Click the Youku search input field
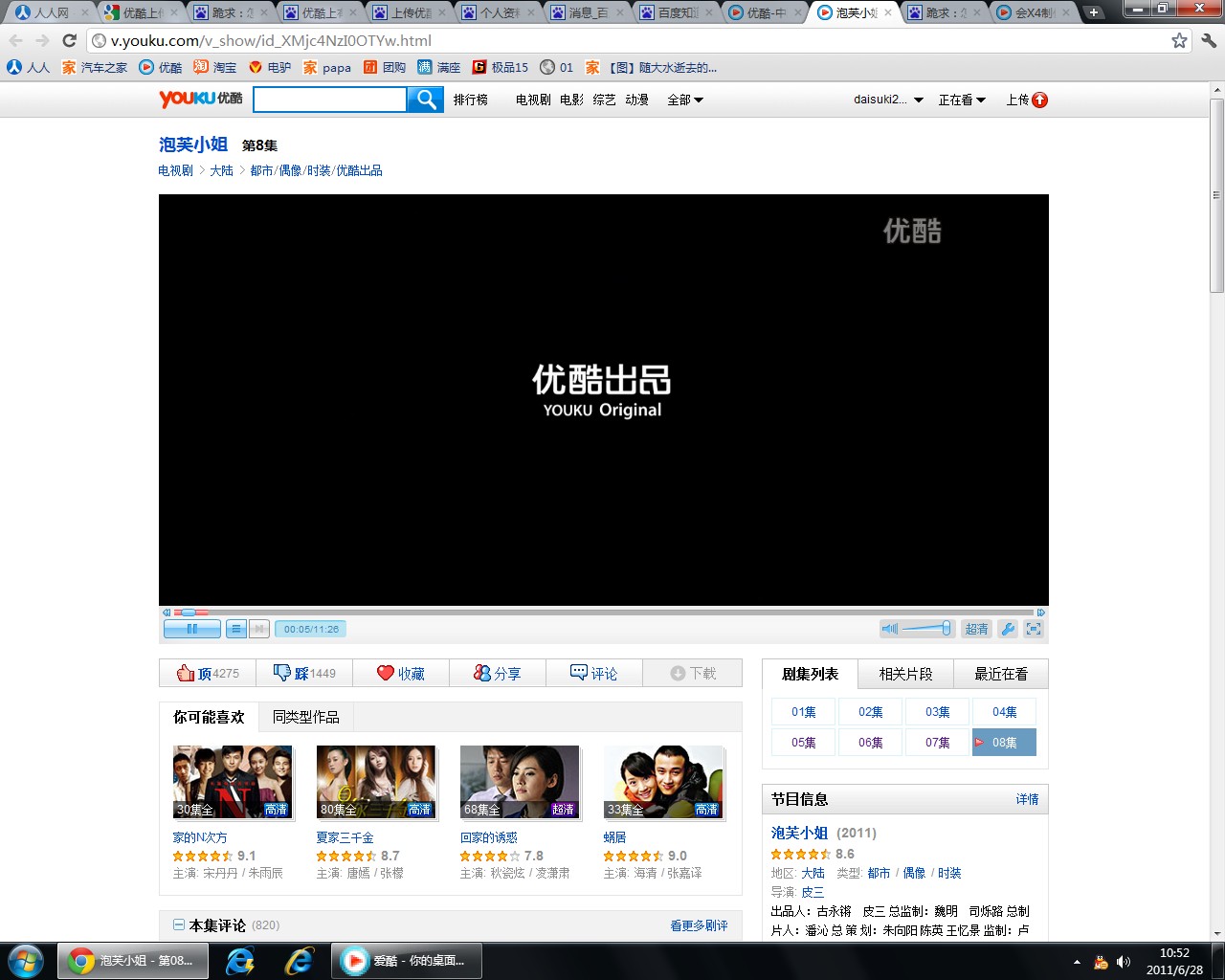The height and width of the screenshot is (980, 1225). (x=330, y=100)
